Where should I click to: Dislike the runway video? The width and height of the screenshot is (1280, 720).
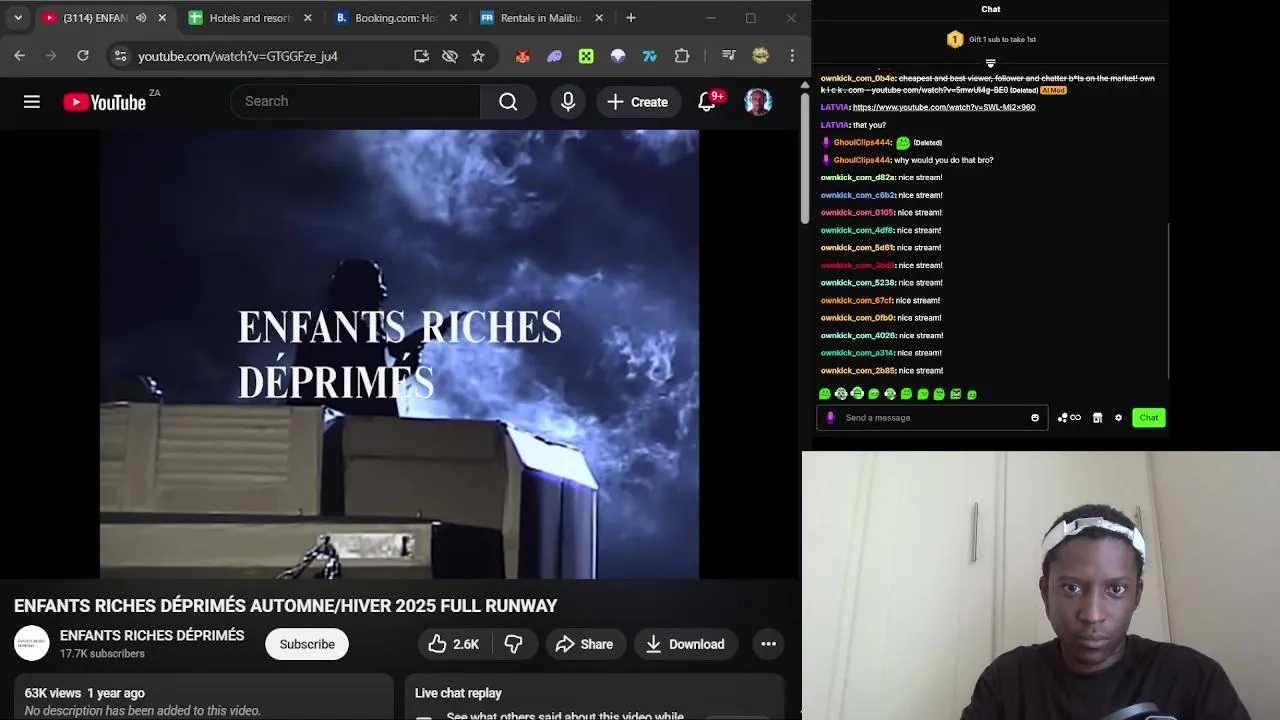click(x=513, y=644)
